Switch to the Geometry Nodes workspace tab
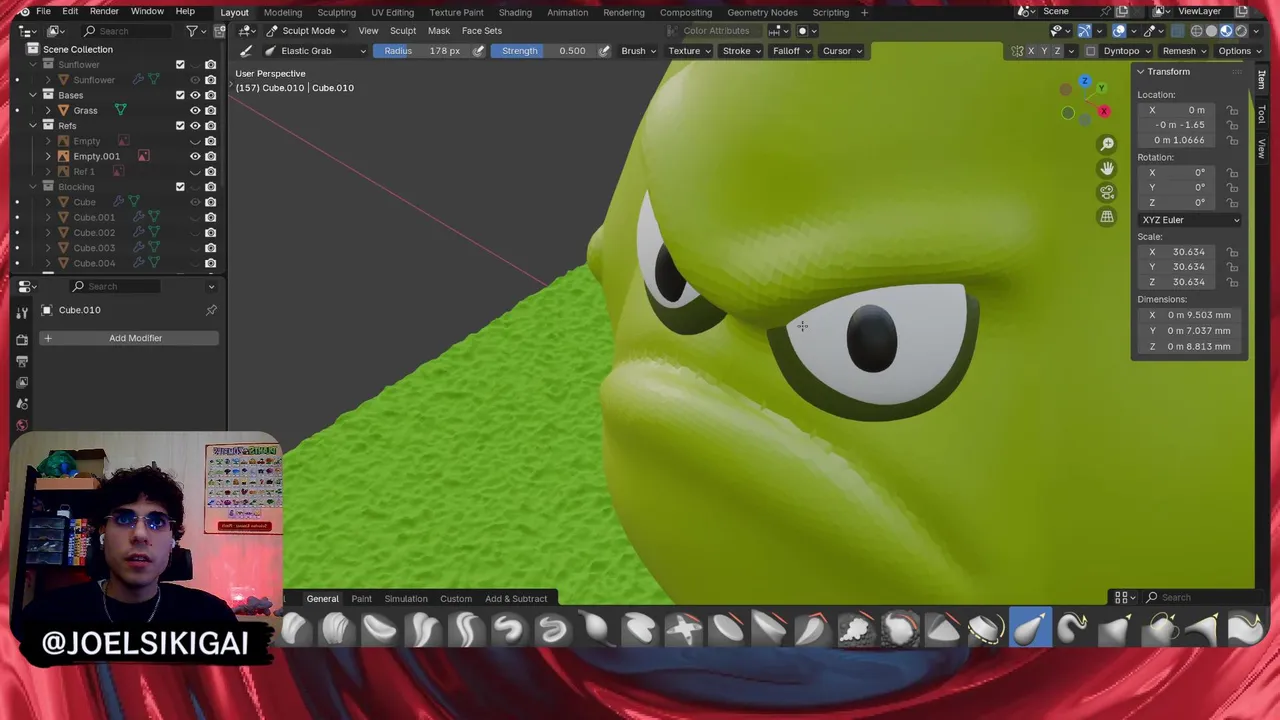 coord(762,12)
